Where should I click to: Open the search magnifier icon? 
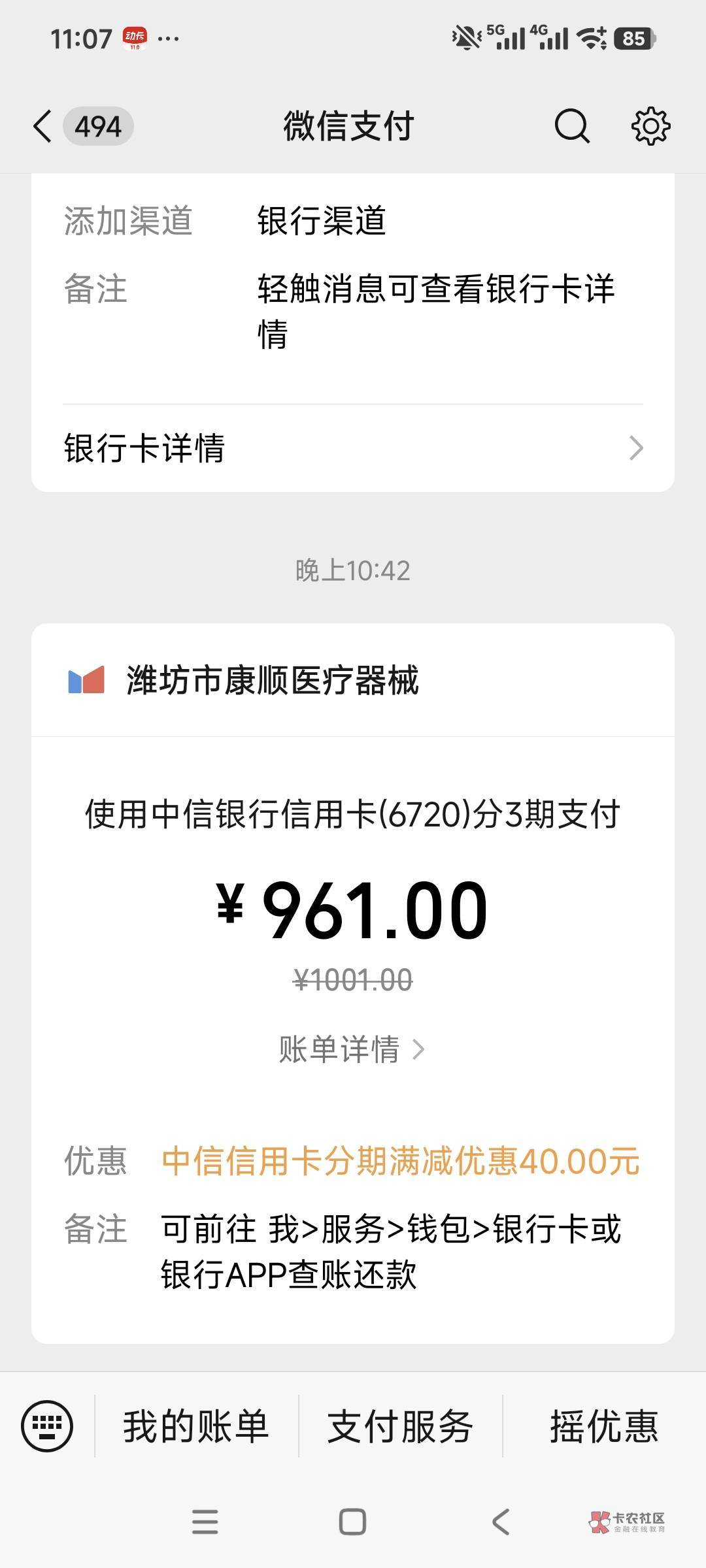572,126
